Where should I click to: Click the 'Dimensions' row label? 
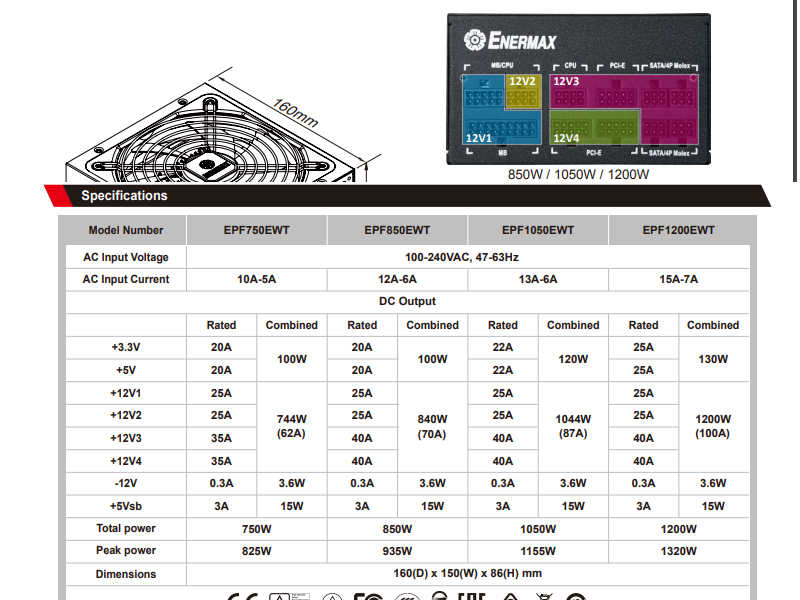pos(126,574)
